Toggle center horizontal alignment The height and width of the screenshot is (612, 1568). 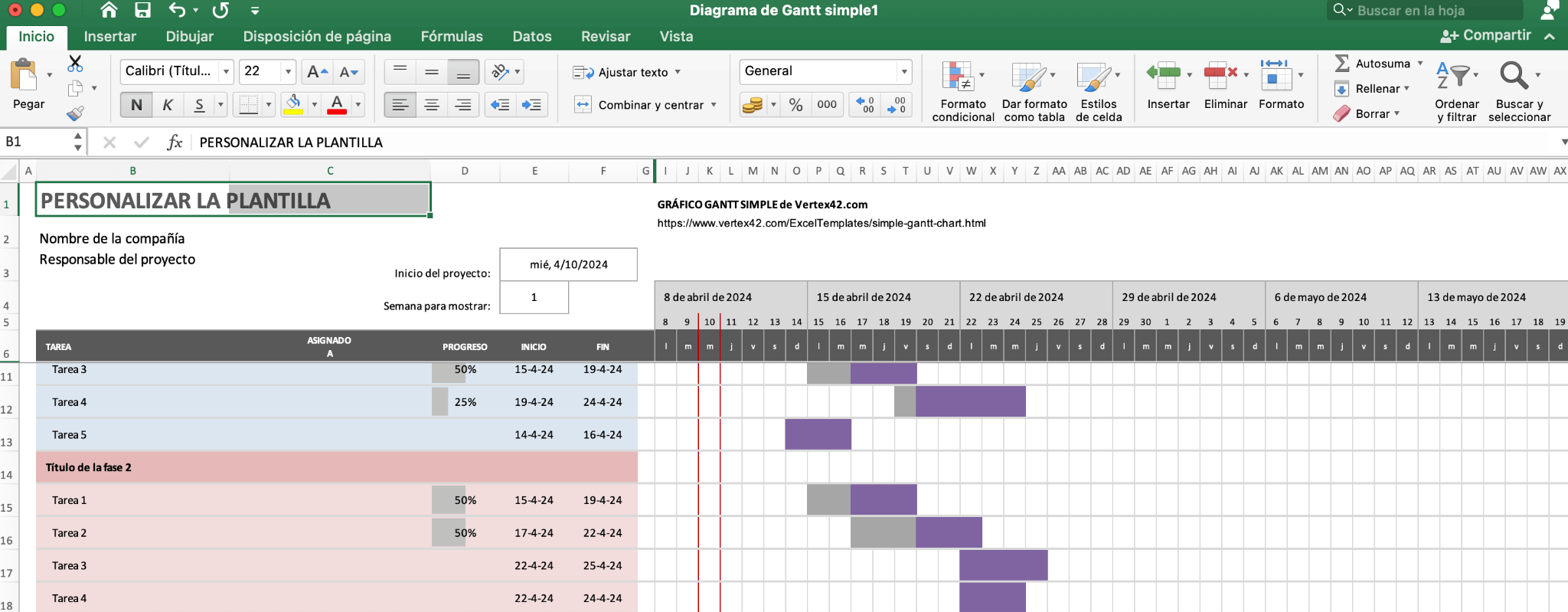point(432,105)
